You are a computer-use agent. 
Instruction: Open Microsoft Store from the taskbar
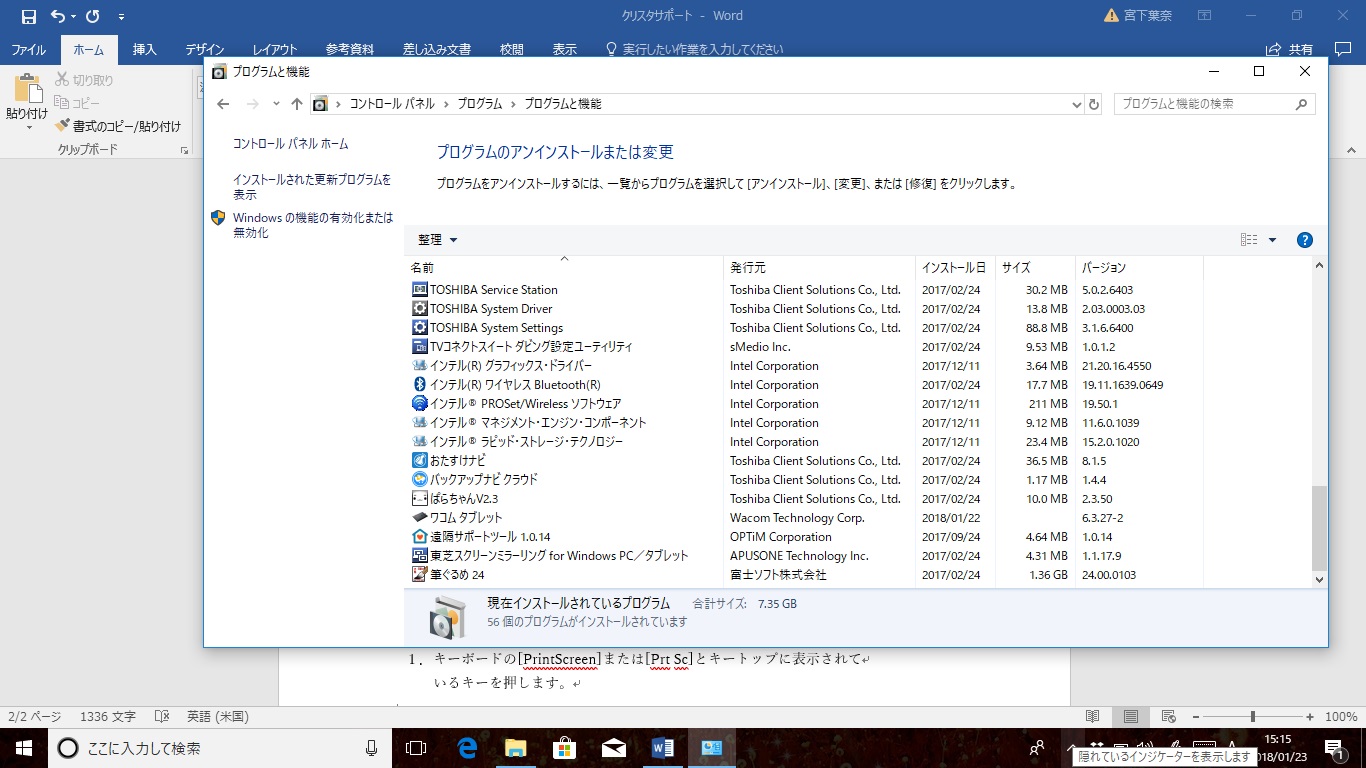[564, 747]
